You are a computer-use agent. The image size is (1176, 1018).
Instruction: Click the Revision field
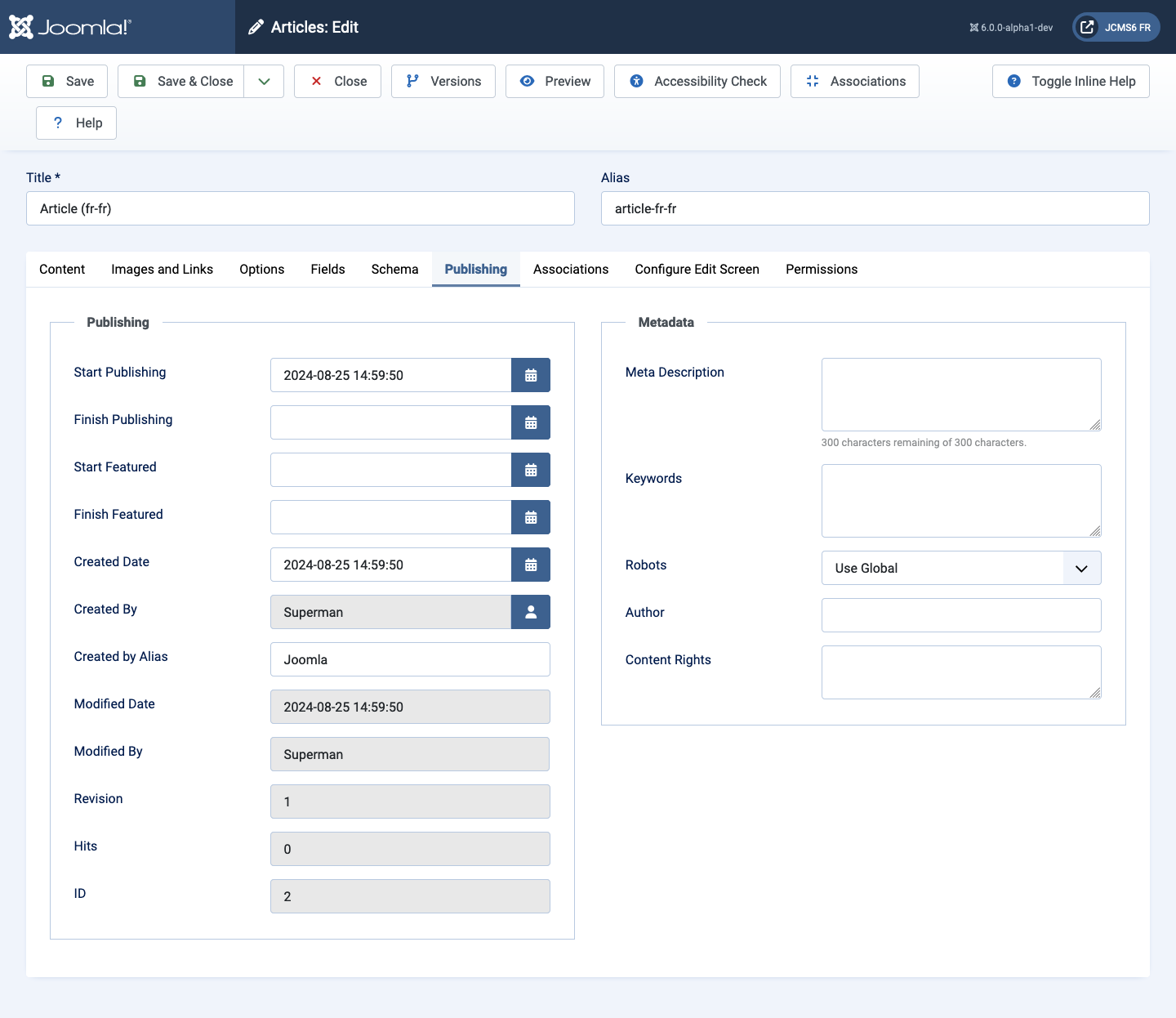pyautogui.click(x=410, y=801)
